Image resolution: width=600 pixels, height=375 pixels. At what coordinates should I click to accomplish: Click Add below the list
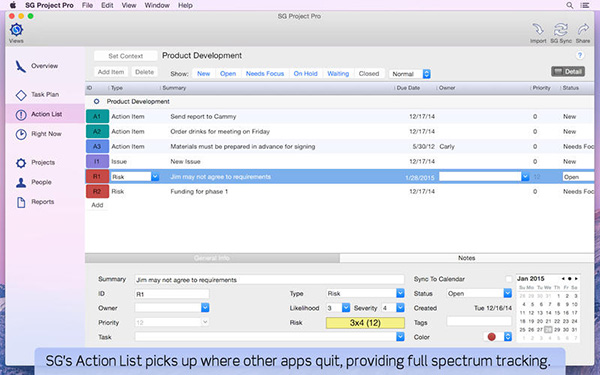[97, 205]
